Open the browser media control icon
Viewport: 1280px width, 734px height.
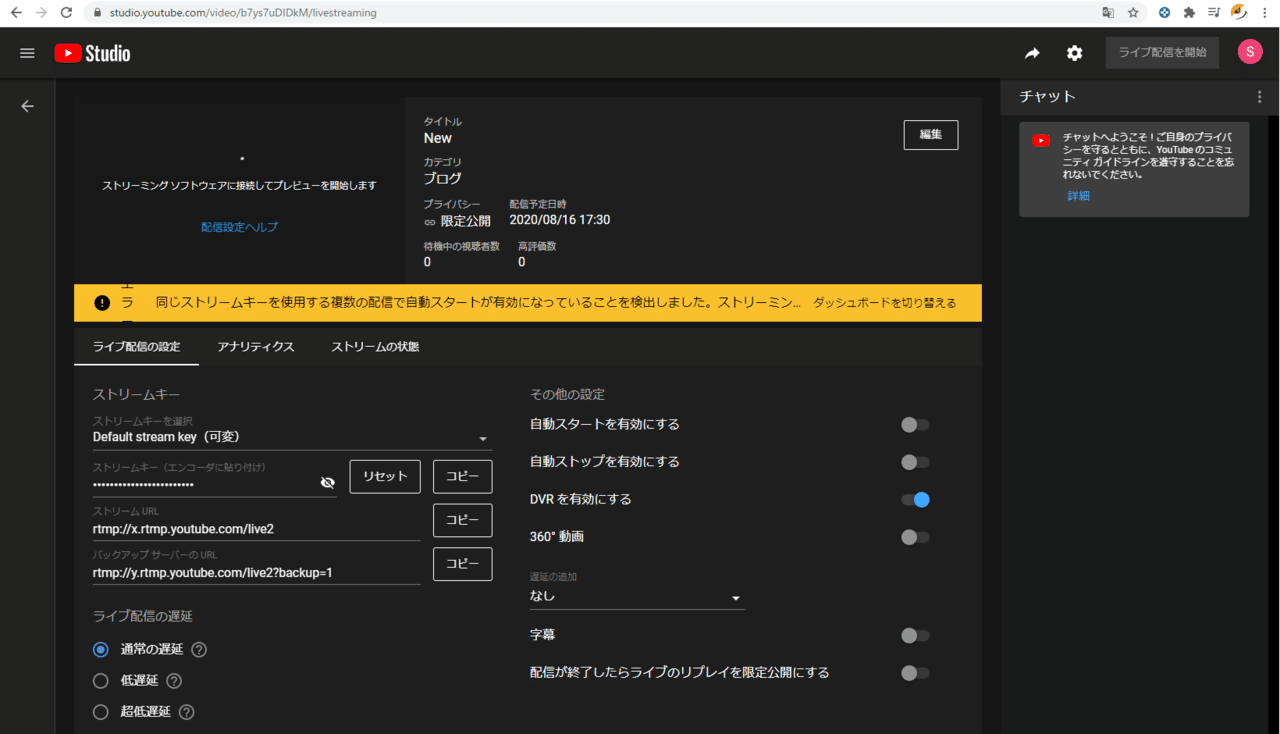(x=1214, y=13)
